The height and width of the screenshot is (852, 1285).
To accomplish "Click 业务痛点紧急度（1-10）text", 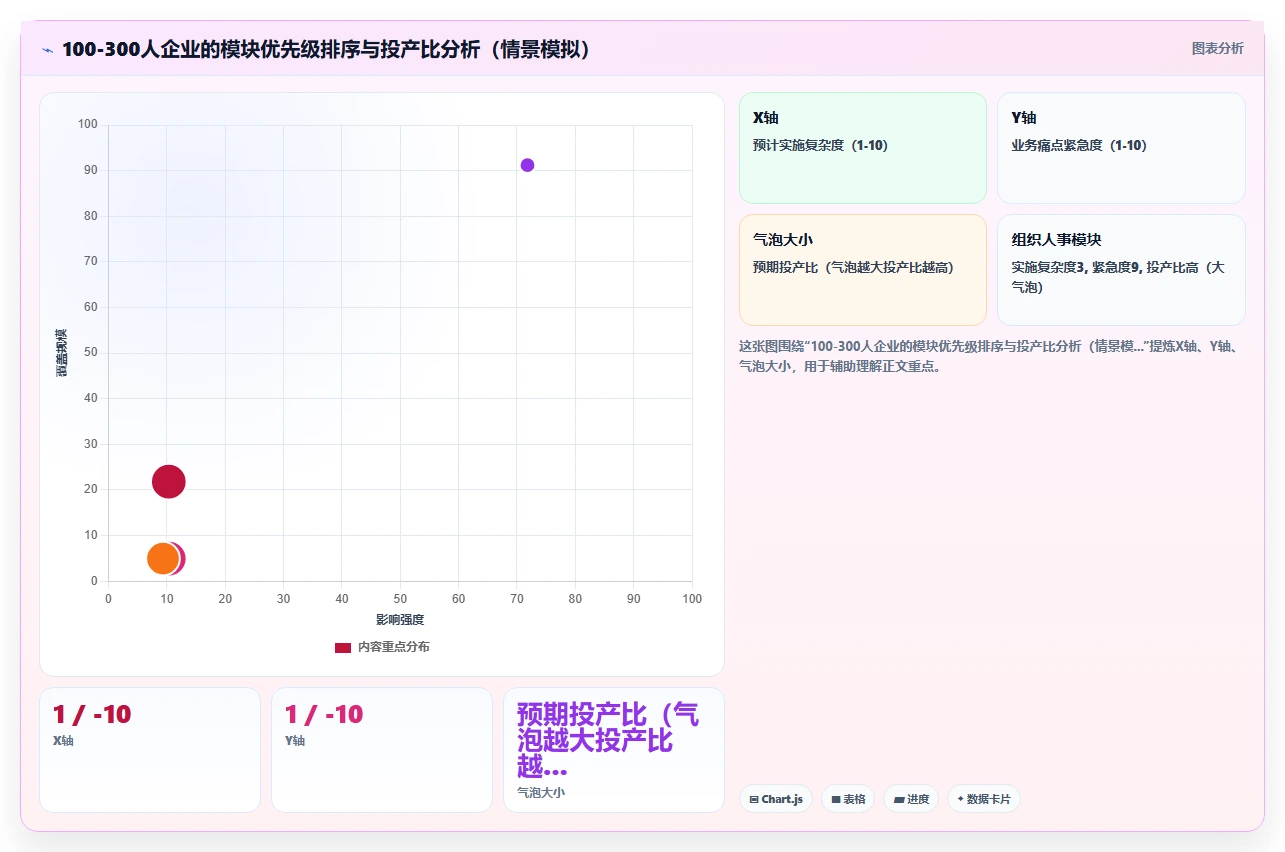I will point(1080,145).
